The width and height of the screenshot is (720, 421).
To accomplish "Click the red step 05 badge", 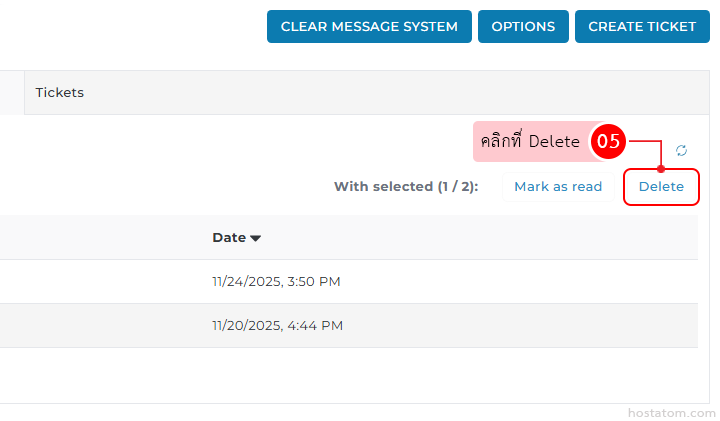I will point(608,142).
